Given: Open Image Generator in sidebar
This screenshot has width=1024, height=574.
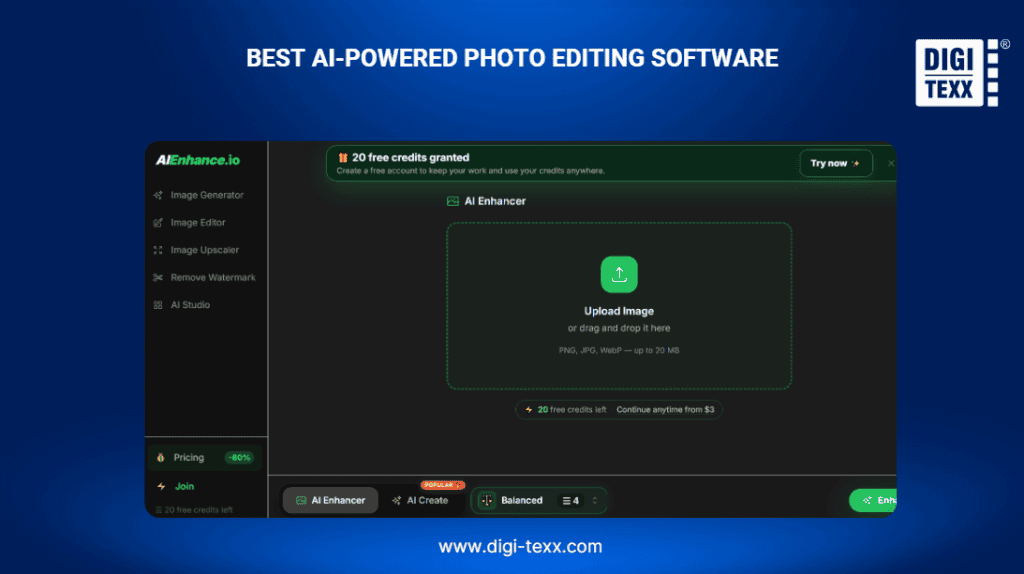Looking at the screenshot, I should point(206,195).
